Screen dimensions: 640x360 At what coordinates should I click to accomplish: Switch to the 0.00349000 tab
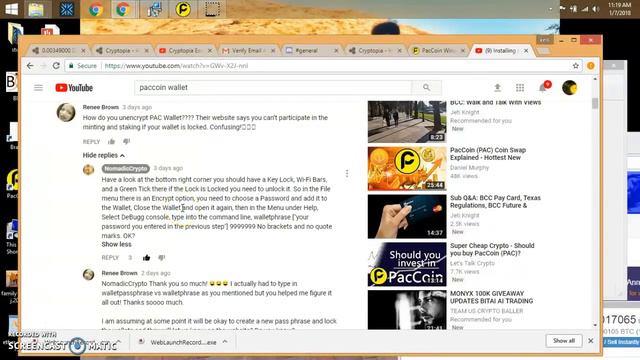click(57, 51)
